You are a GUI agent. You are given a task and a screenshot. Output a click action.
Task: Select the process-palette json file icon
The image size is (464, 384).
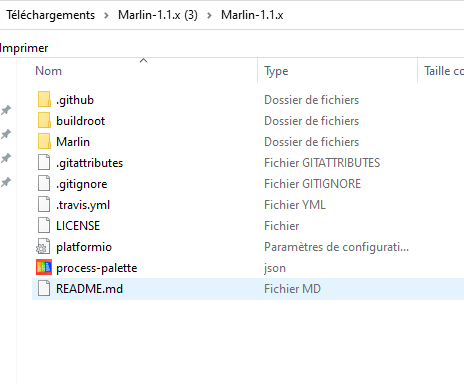pyautogui.click(x=44, y=267)
